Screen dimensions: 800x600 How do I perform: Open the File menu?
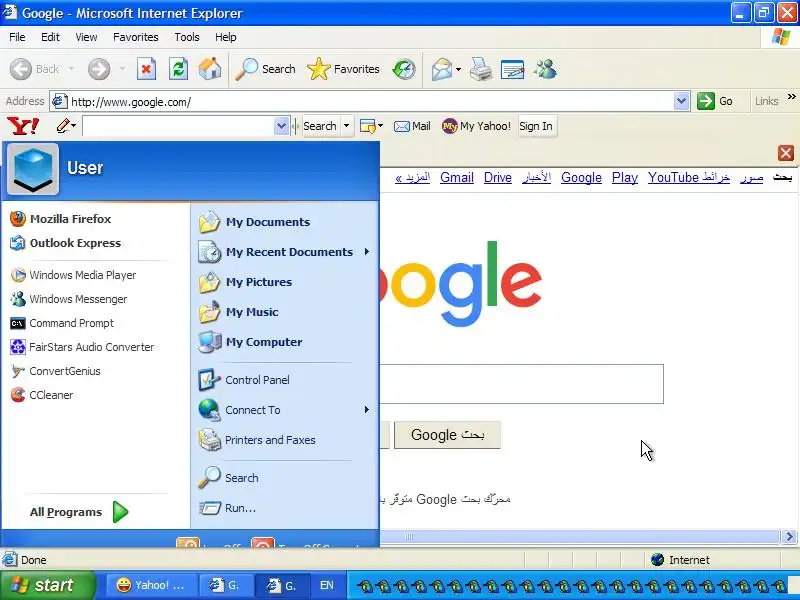pyautogui.click(x=17, y=37)
